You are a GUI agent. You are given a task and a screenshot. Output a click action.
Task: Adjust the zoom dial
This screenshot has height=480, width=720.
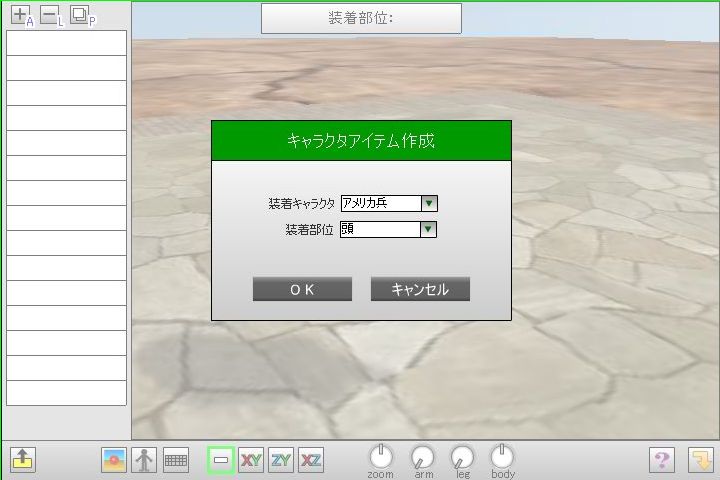(381, 457)
